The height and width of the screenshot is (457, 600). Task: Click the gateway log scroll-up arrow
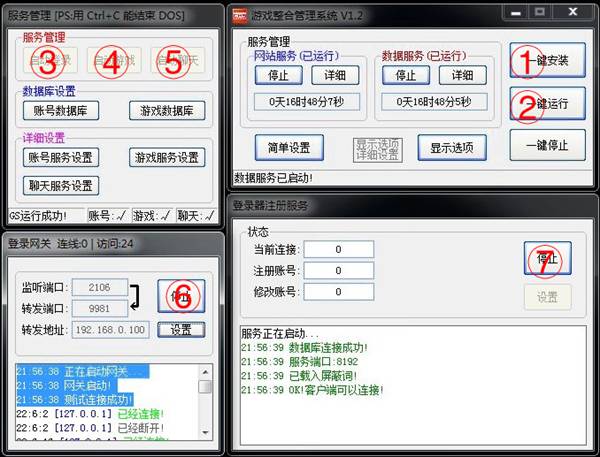pos(205,372)
